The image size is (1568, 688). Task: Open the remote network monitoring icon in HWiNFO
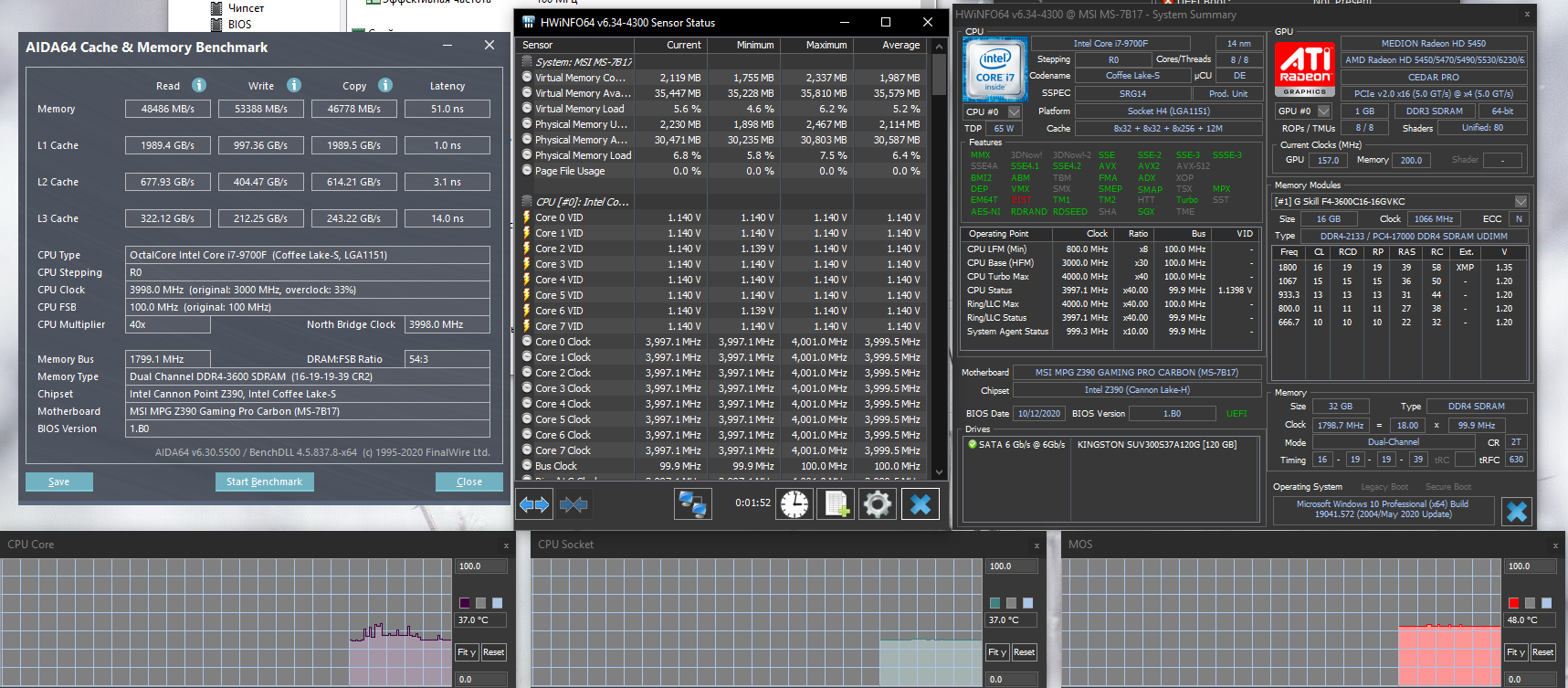[x=693, y=503]
